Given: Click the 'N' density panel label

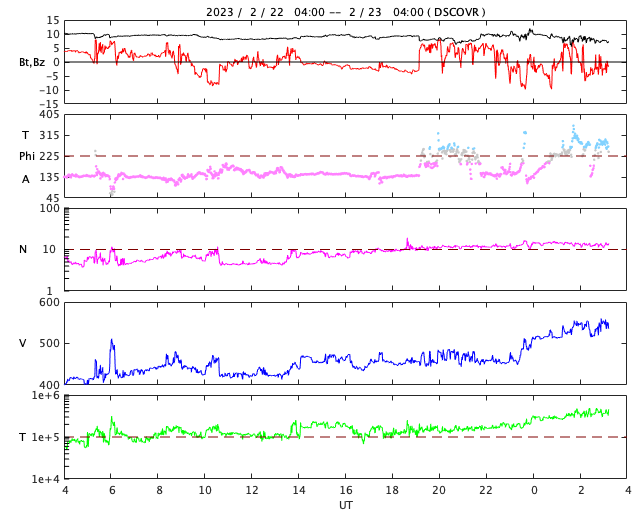Looking at the screenshot, I should click(x=23, y=249).
